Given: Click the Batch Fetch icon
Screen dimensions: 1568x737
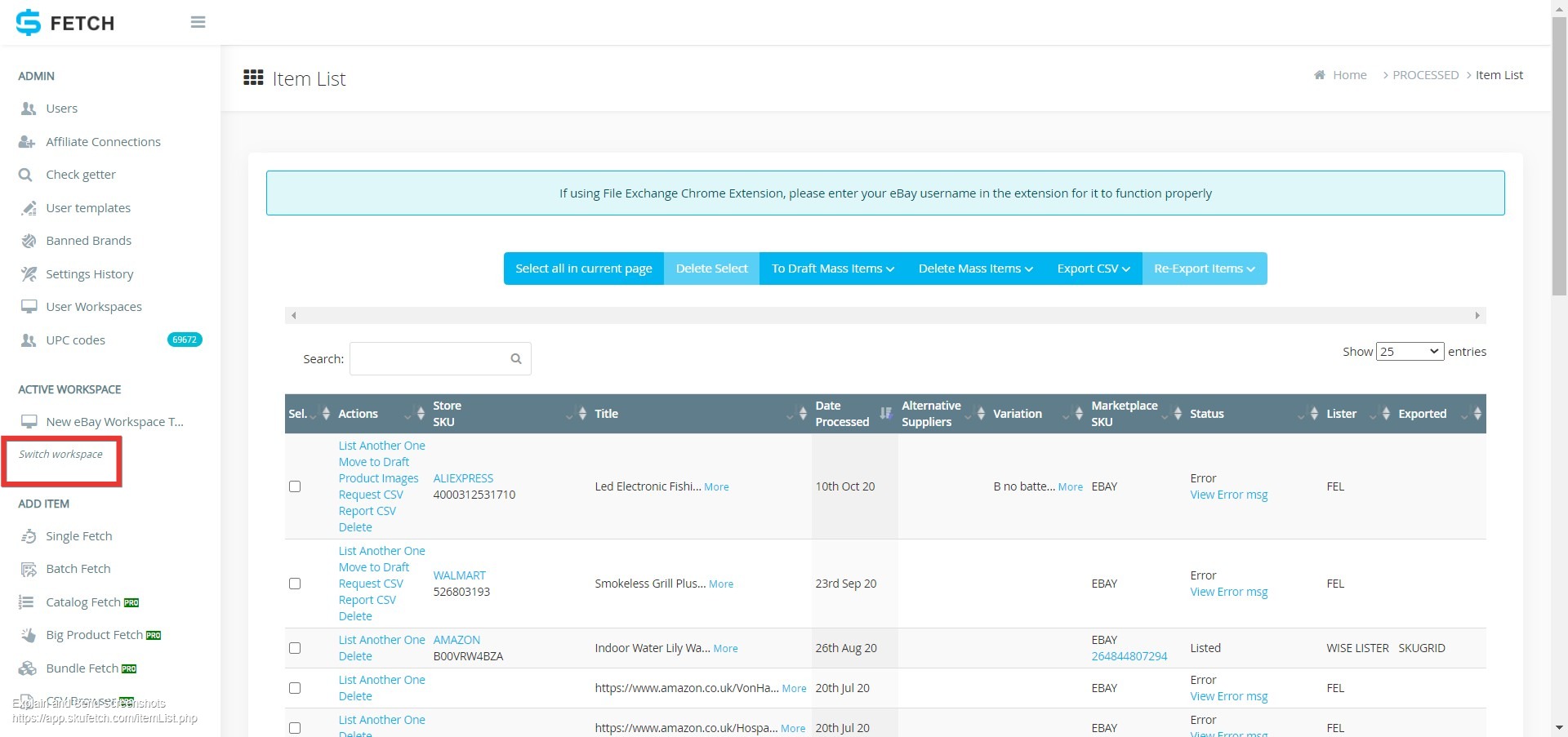Looking at the screenshot, I should (x=29, y=569).
